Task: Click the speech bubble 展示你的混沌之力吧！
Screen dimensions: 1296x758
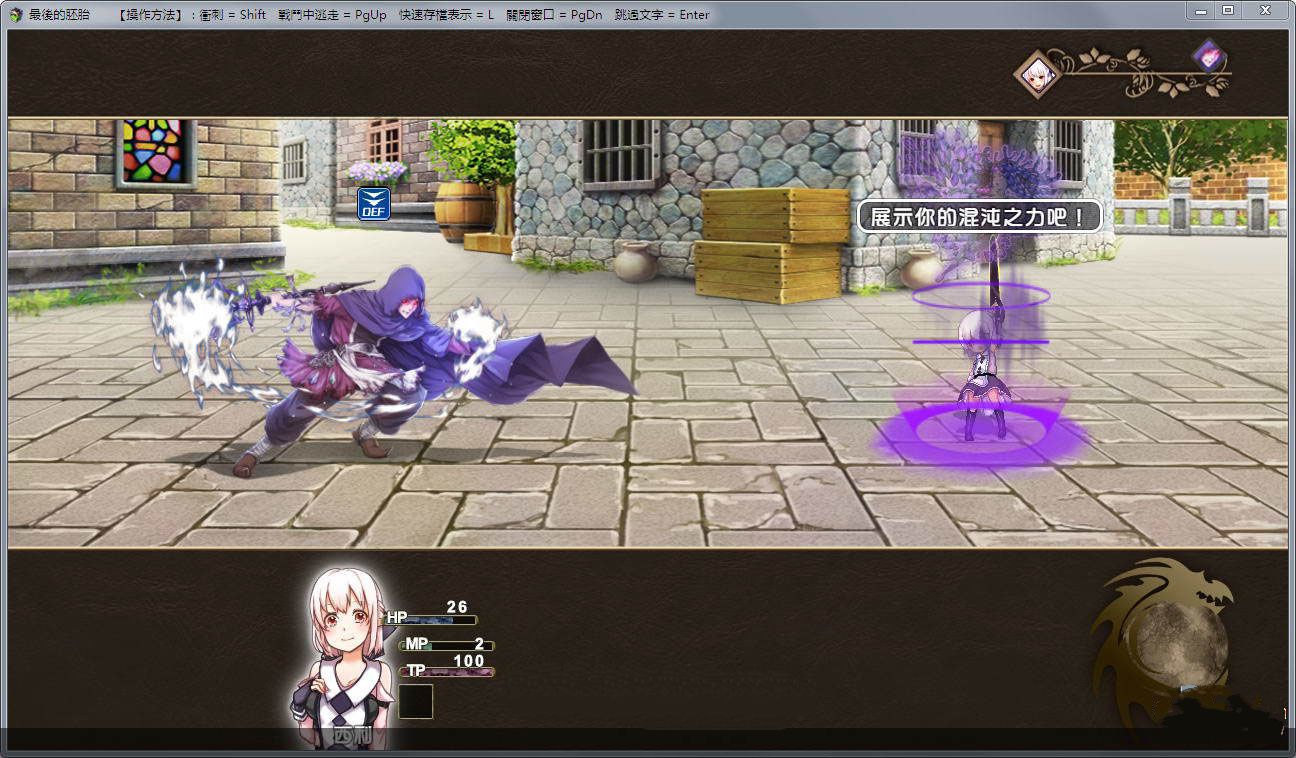Action: [x=979, y=217]
